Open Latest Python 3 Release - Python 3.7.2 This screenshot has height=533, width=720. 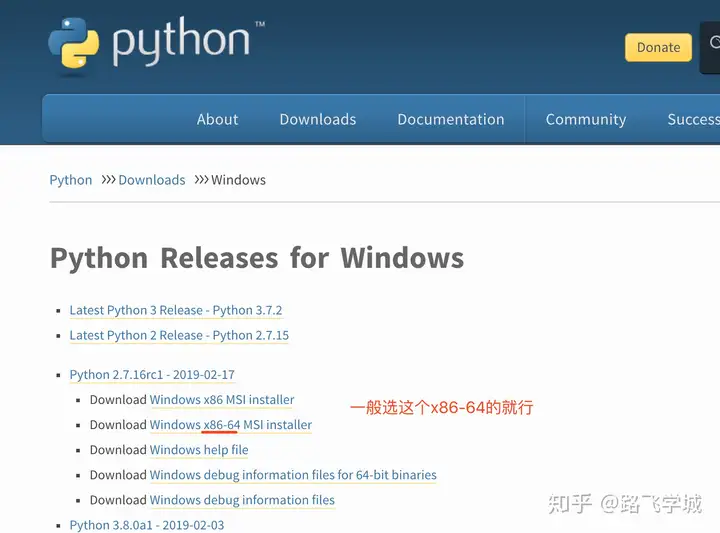coord(176,310)
